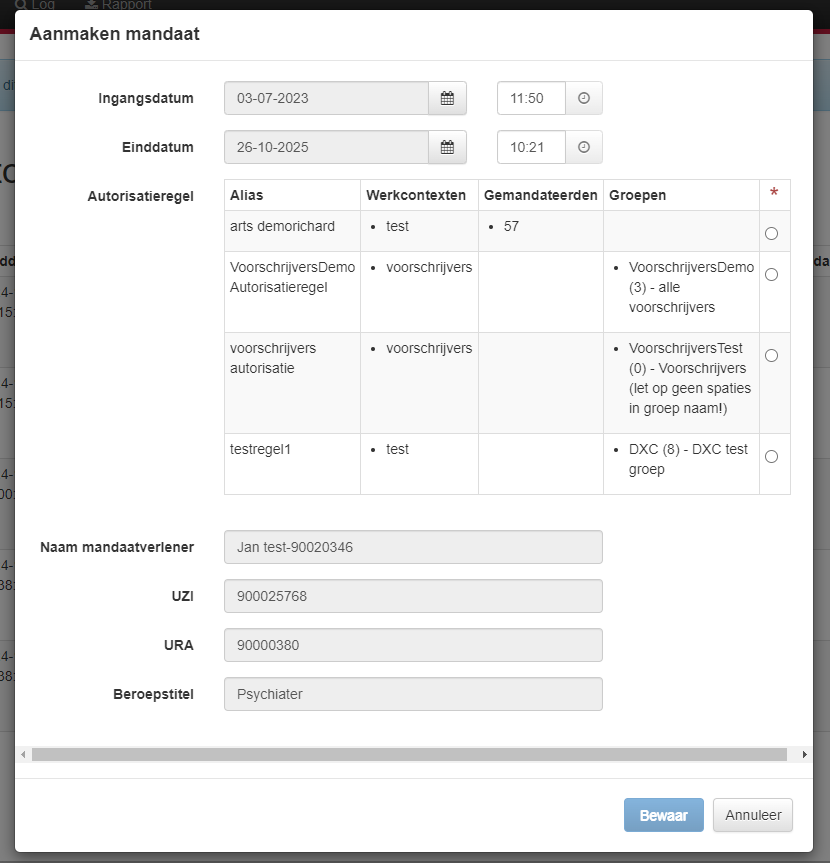The width and height of the screenshot is (830, 863).
Task: Open the Ingangsdatum calendar picker
Action: pos(447,98)
